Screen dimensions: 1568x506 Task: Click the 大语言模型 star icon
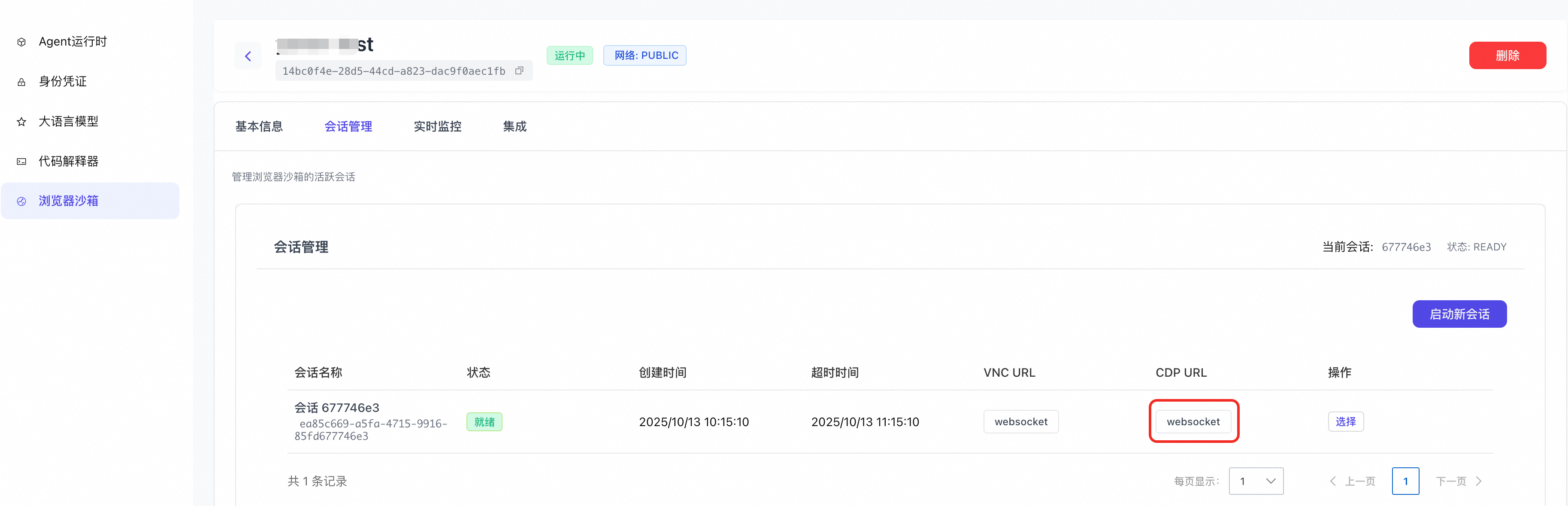click(x=21, y=122)
